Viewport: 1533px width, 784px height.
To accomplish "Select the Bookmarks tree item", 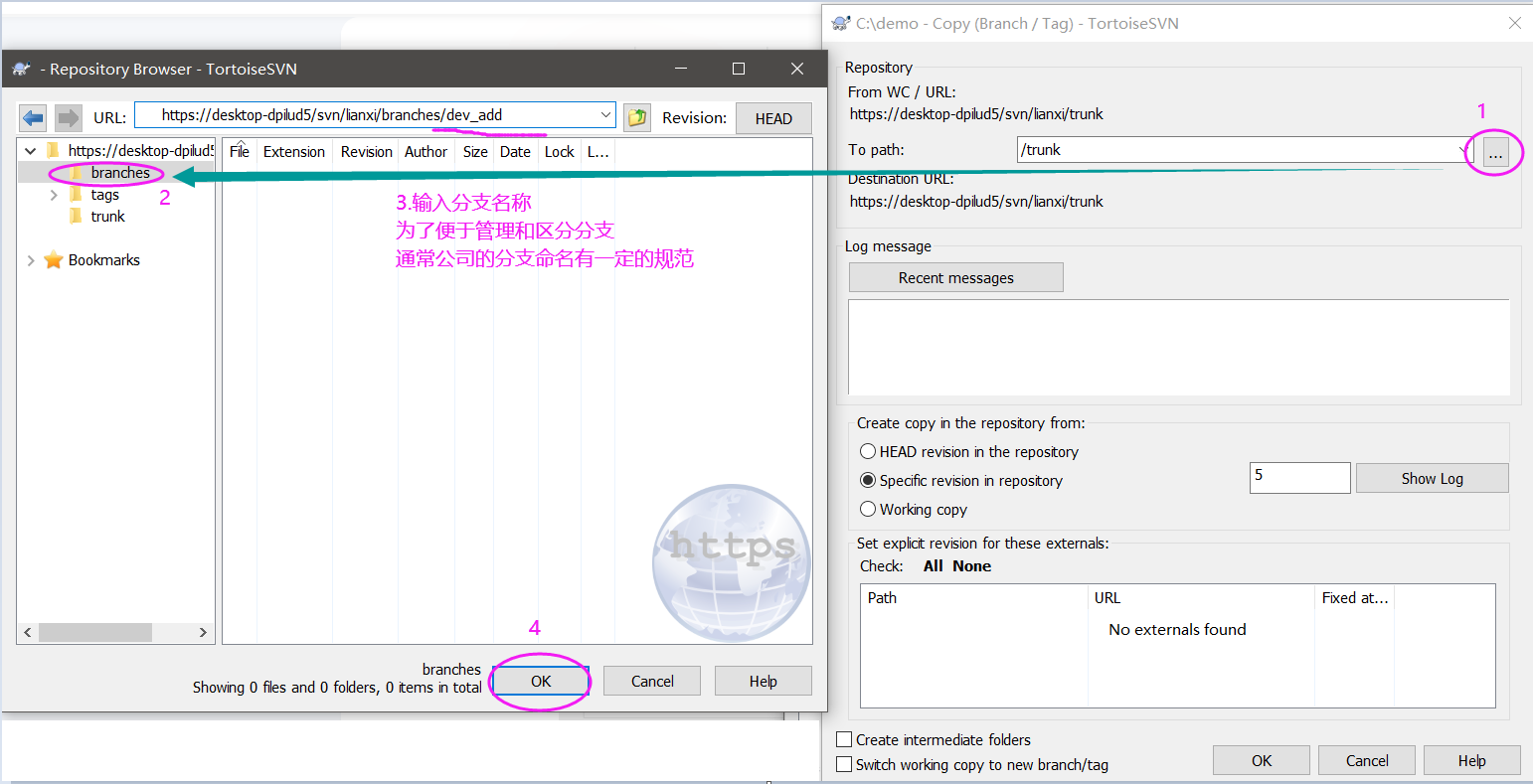I will coord(104,260).
